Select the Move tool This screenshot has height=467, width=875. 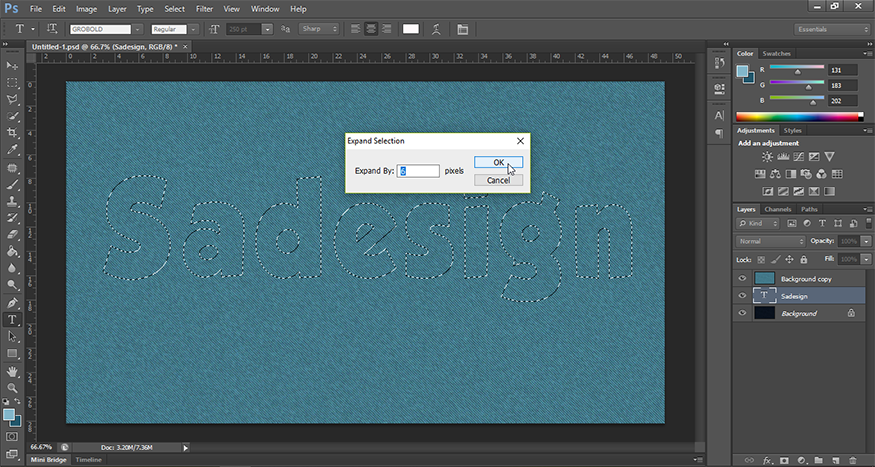[x=12, y=66]
